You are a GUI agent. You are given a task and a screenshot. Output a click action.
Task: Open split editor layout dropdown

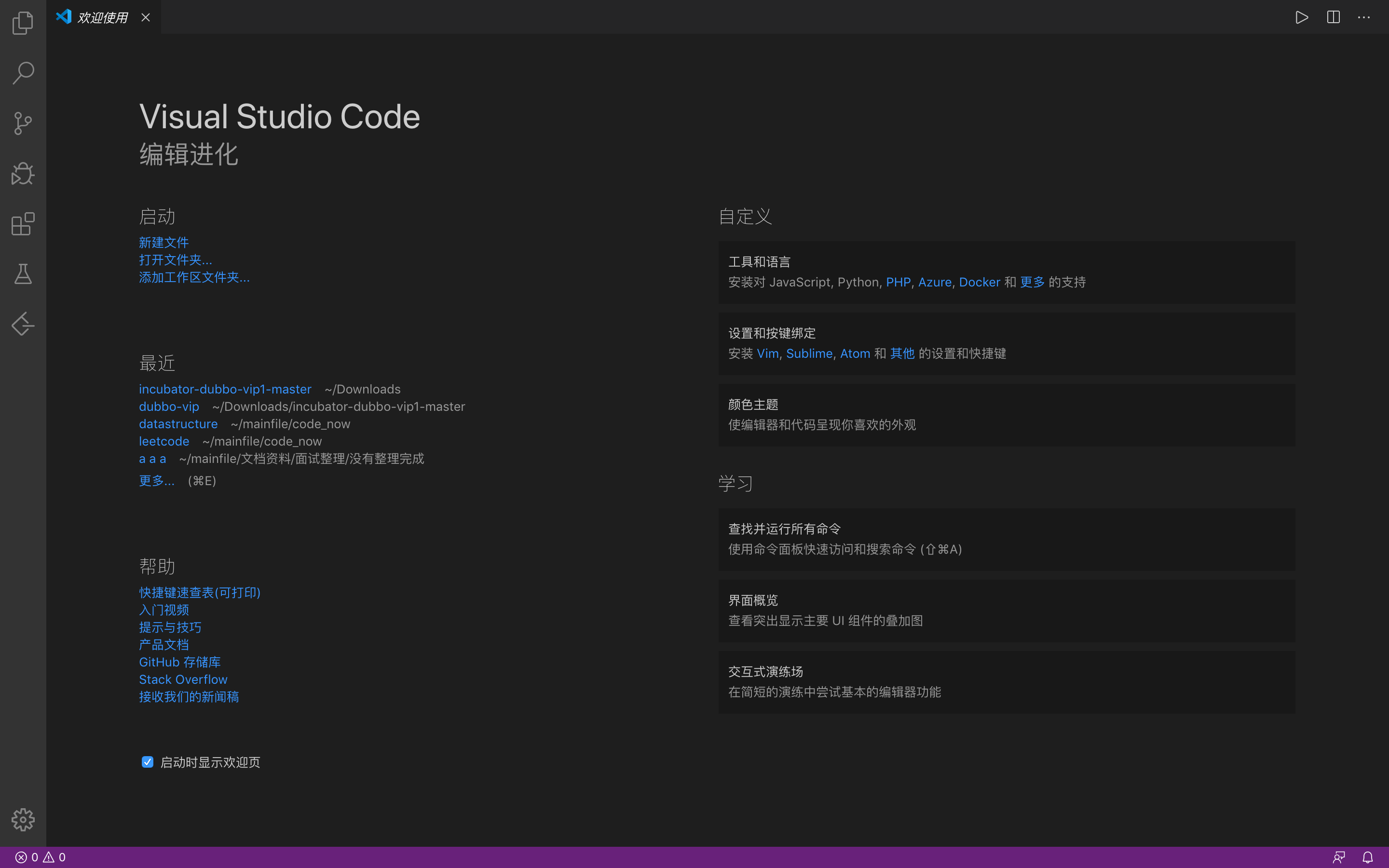pyautogui.click(x=1333, y=17)
